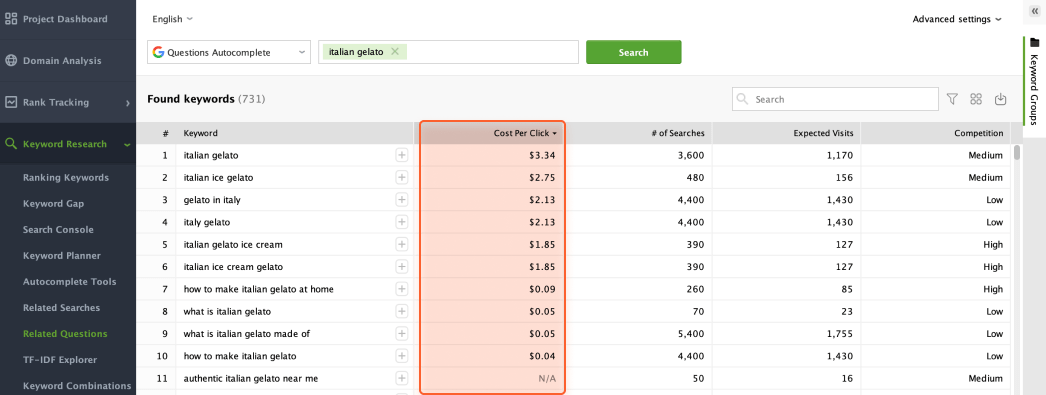Select 'authentic italian gelato near me' keyword

point(251,378)
